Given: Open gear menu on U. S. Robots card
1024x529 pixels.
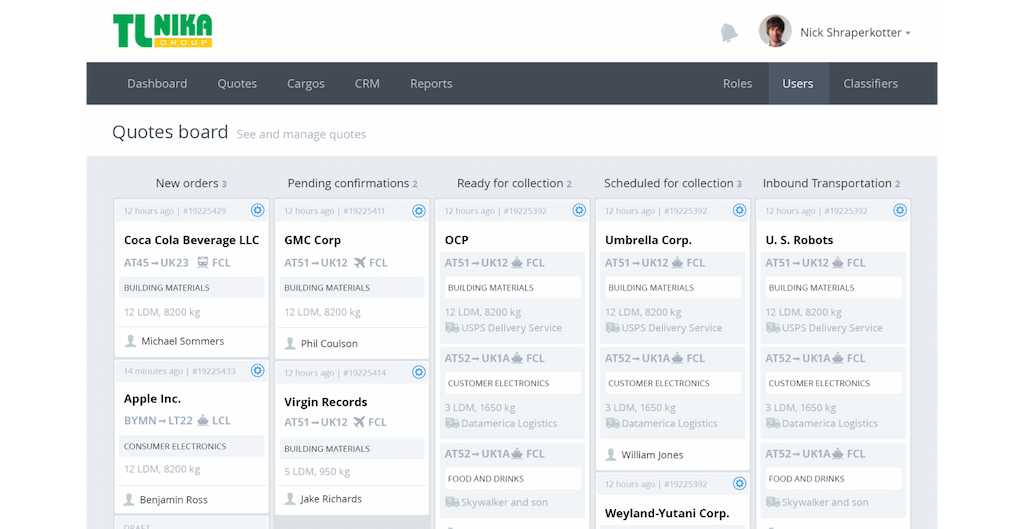Looking at the screenshot, I should coord(900,210).
